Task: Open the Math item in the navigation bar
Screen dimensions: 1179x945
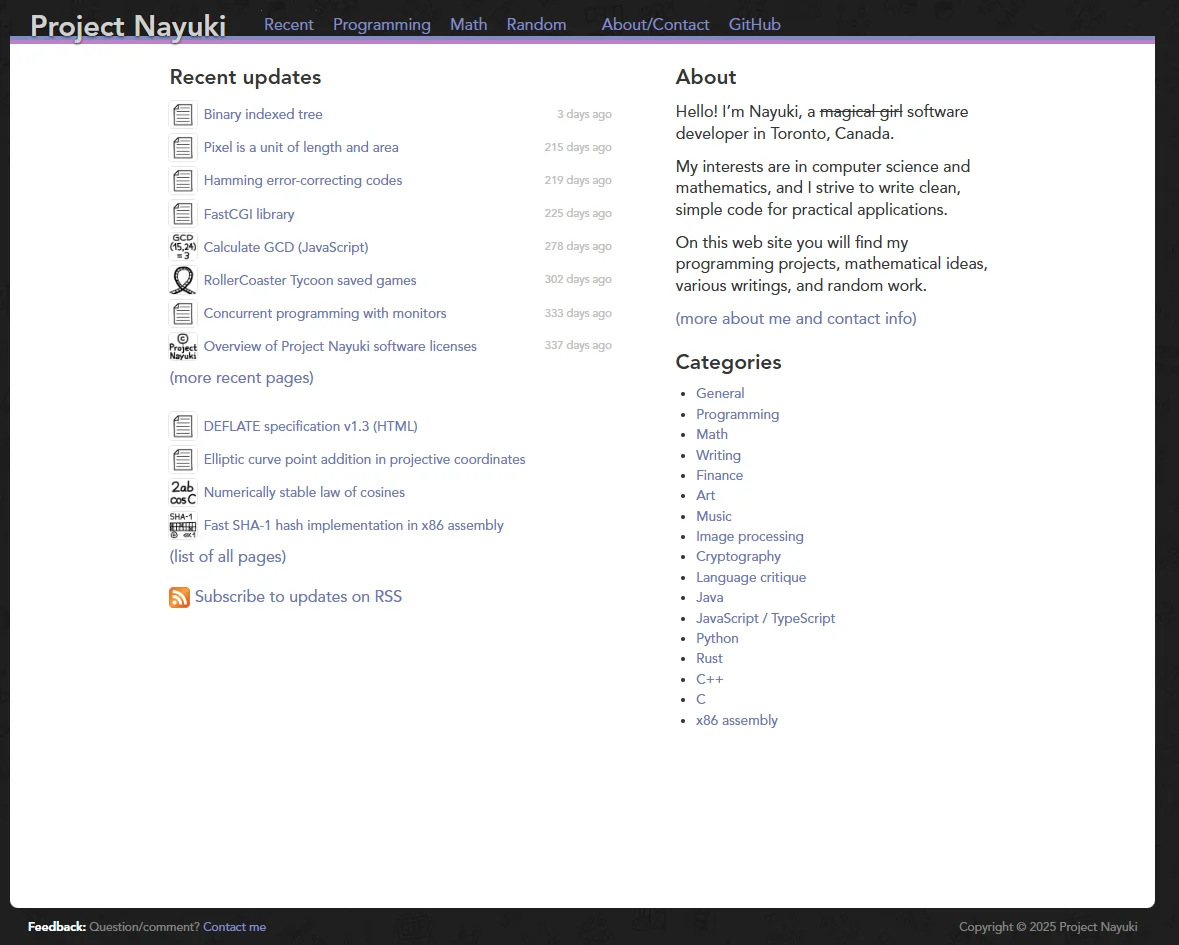Action: pyautogui.click(x=468, y=24)
